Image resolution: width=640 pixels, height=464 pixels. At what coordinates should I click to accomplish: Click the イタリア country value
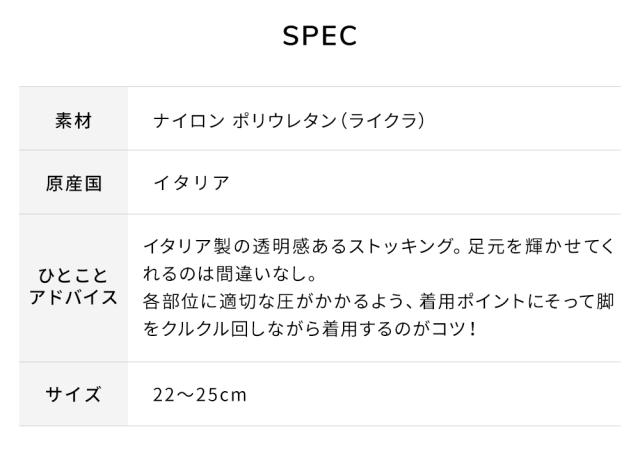(x=191, y=182)
